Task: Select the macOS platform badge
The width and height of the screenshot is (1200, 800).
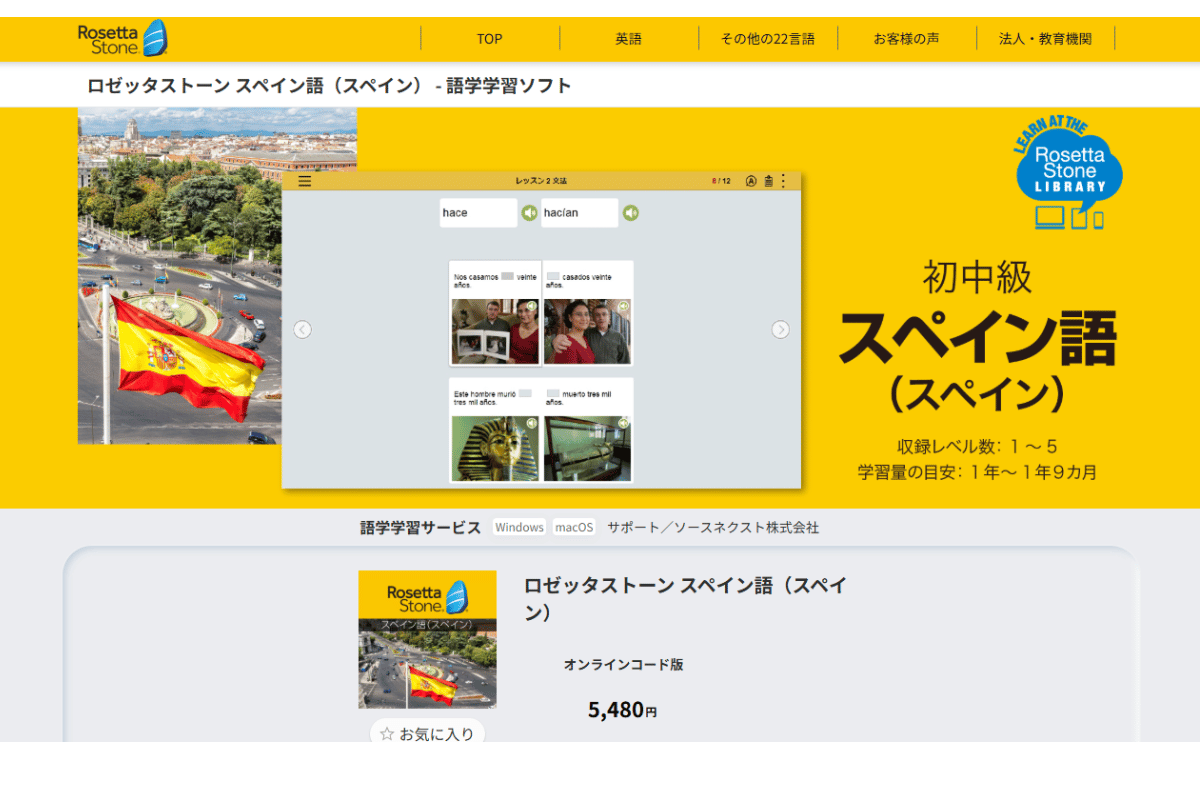Action: click(572, 527)
